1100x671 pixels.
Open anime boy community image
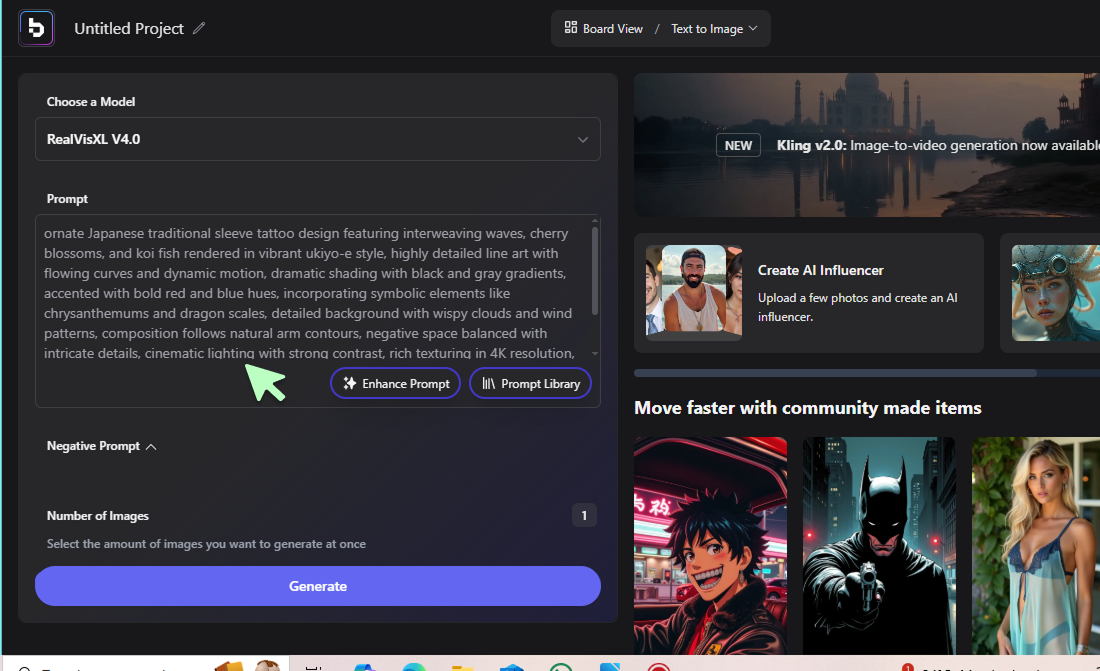pos(710,546)
